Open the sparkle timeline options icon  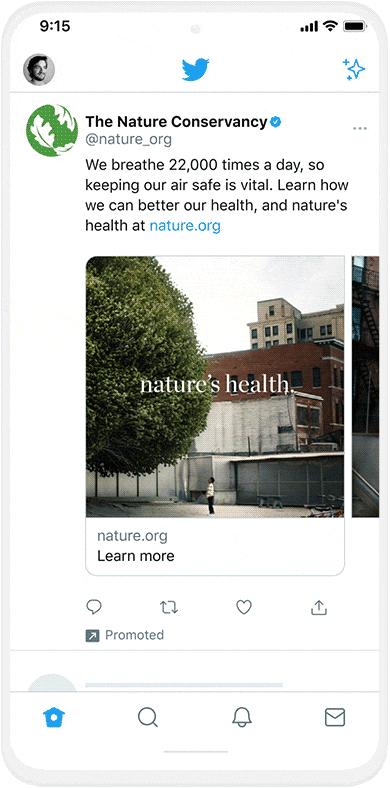click(354, 69)
